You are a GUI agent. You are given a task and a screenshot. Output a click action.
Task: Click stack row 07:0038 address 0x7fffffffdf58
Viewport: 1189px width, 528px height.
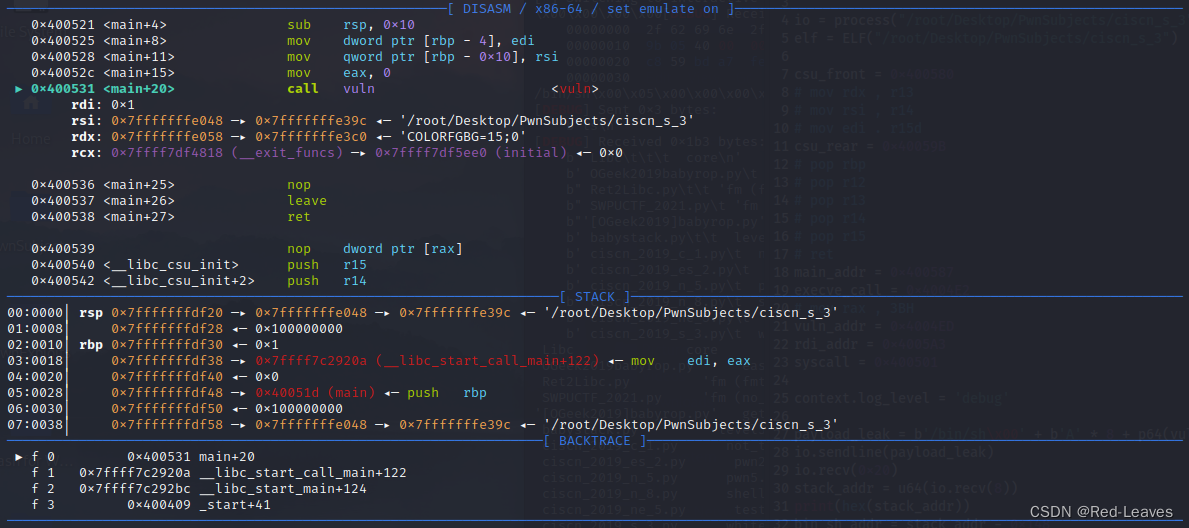click(x=174, y=423)
